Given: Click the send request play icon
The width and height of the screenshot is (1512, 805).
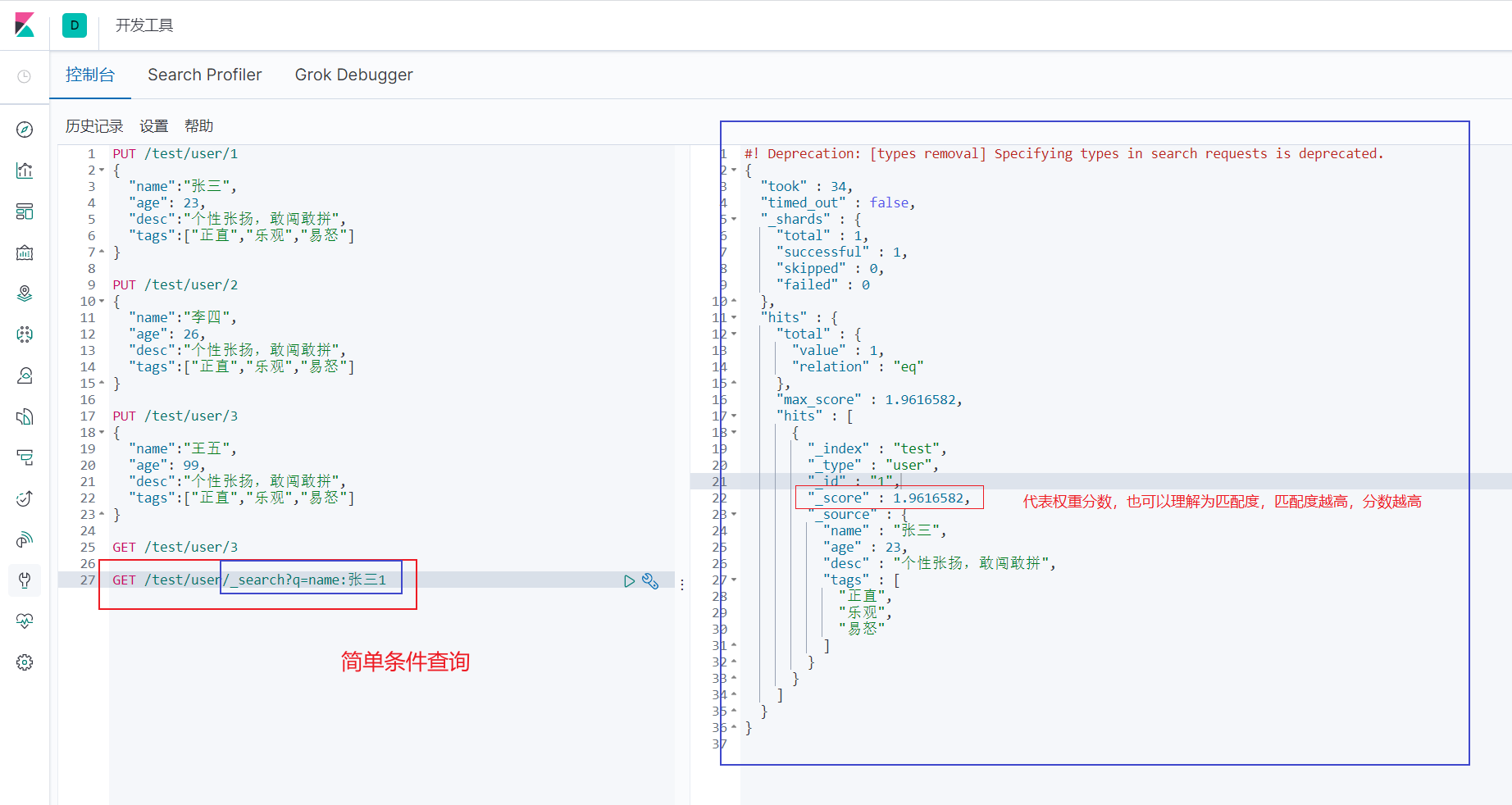Looking at the screenshot, I should tap(629, 580).
